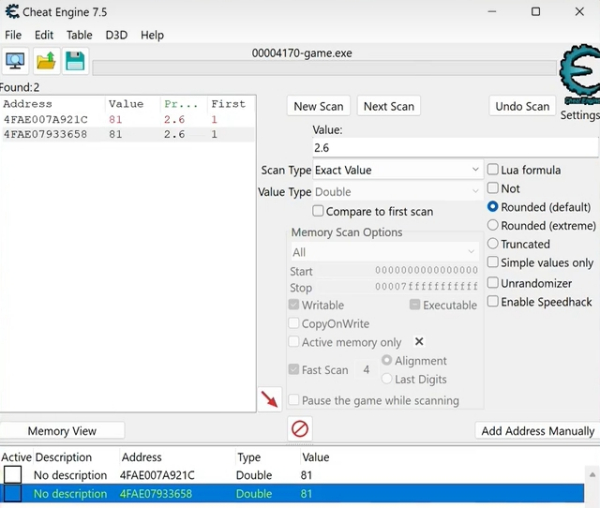Click Double type of 4FAE007A921C in the address table
Screen dimensions: 600x508
tap(254, 475)
